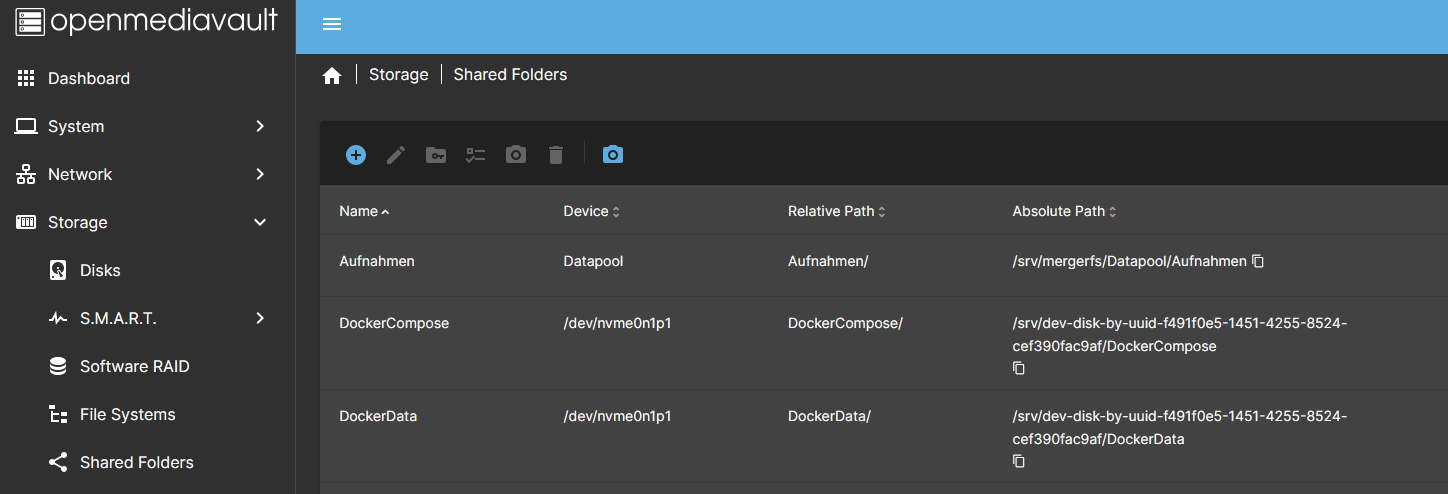The height and width of the screenshot is (494, 1448).
Task: Copy the DockerCompose absolute path
Action: pyautogui.click(x=1019, y=368)
